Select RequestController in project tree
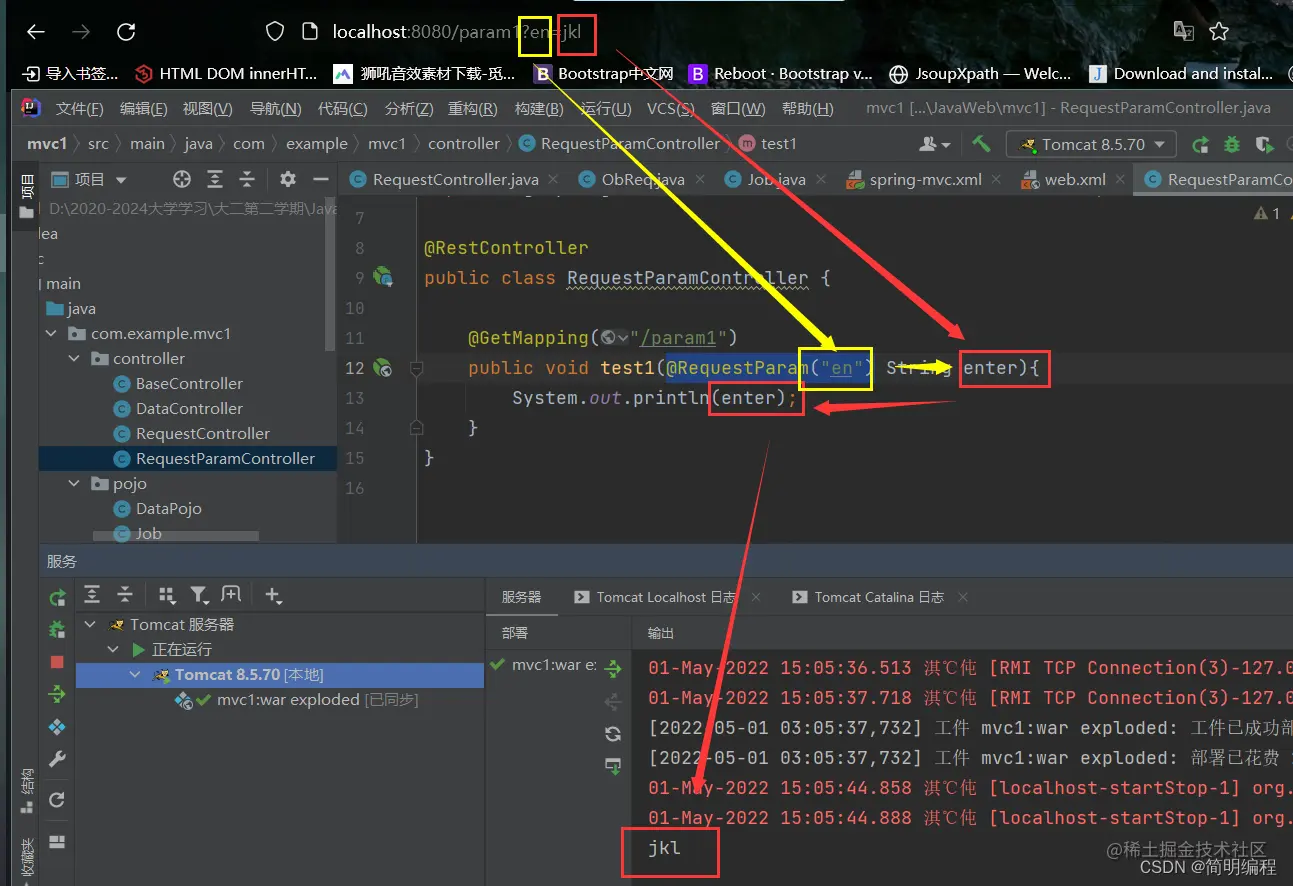Screen dimensions: 1293x886 coord(191,433)
